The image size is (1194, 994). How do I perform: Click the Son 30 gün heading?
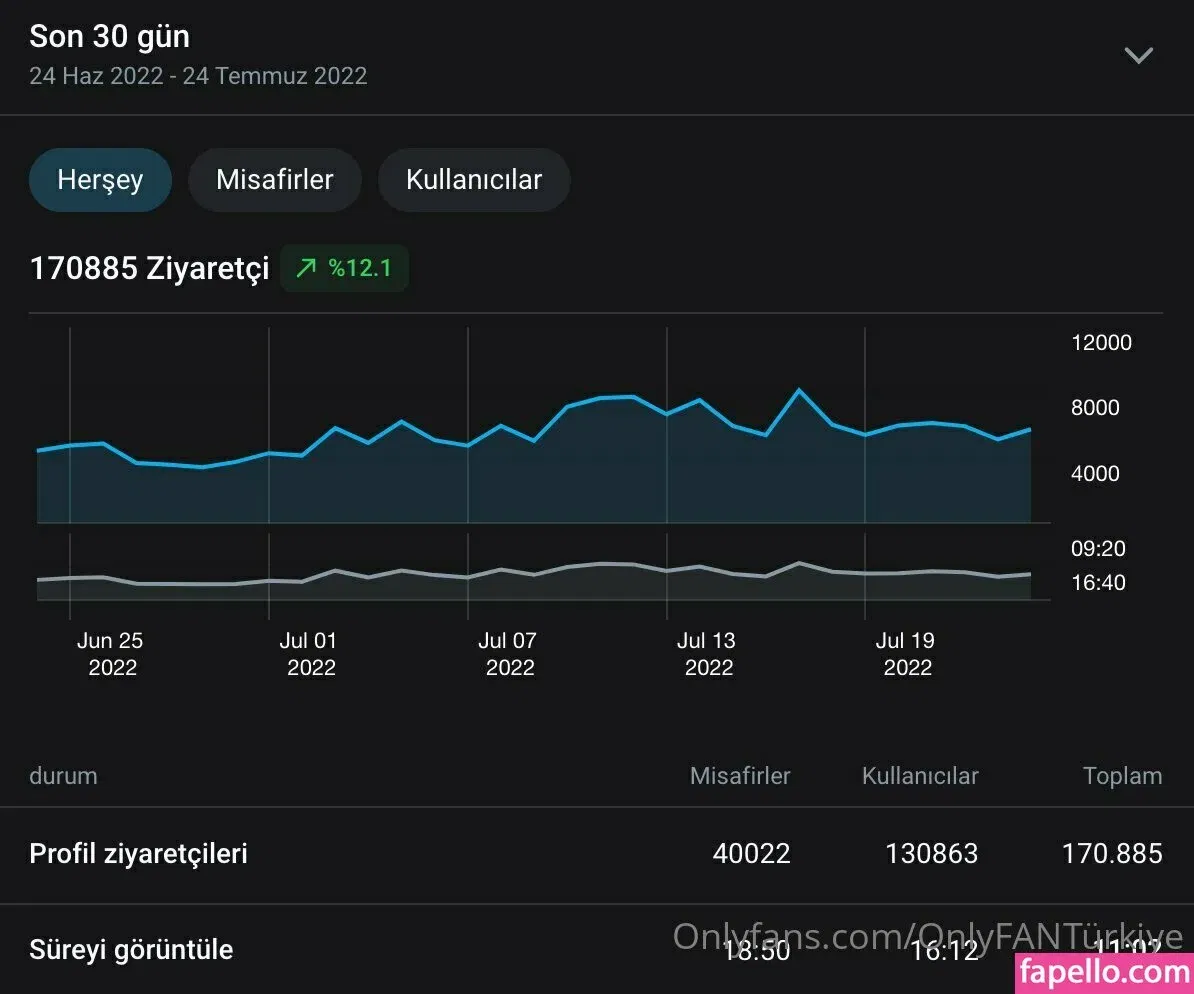click(x=109, y=37)
